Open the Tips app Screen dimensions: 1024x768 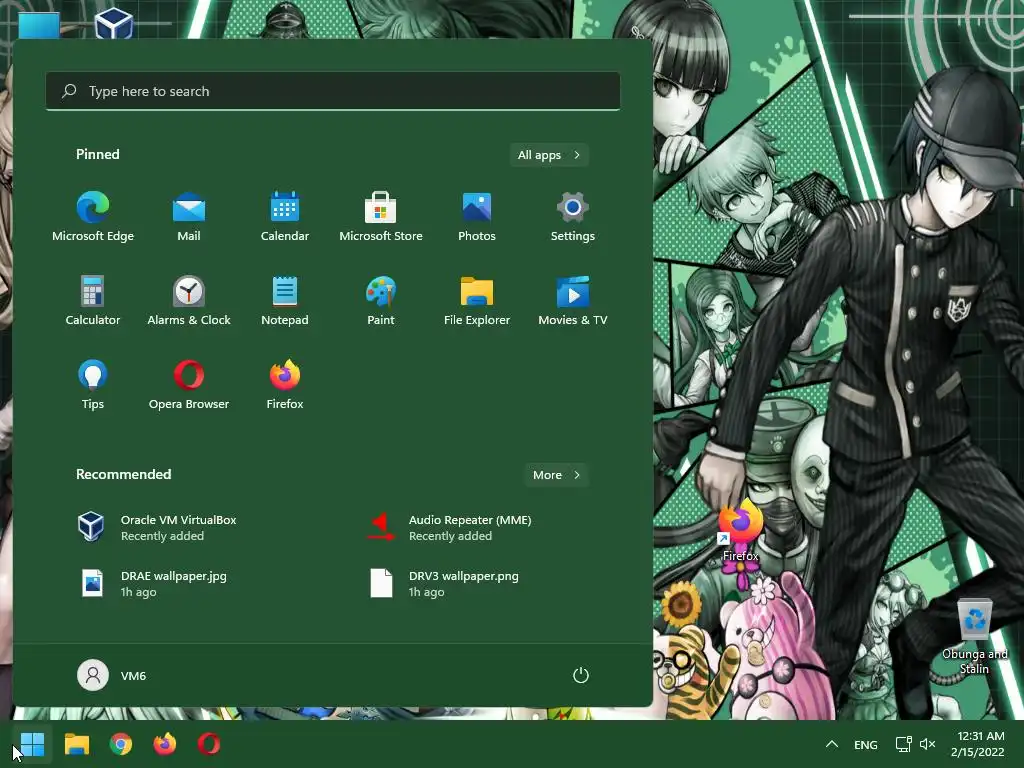pos(93,385)
